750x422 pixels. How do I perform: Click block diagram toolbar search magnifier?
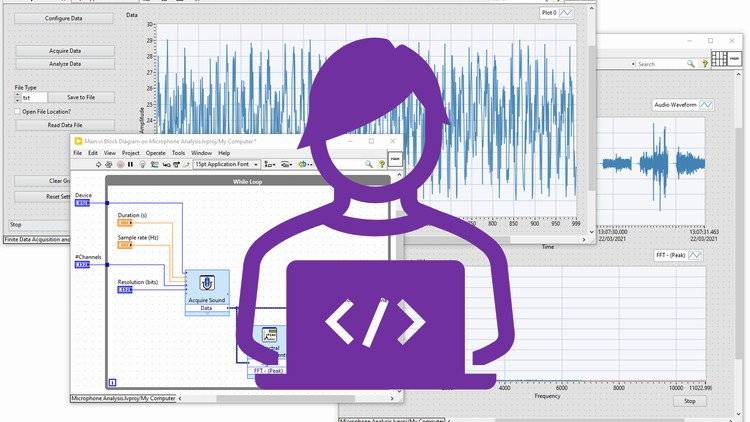pyautogui.click(x=369, y=164)
